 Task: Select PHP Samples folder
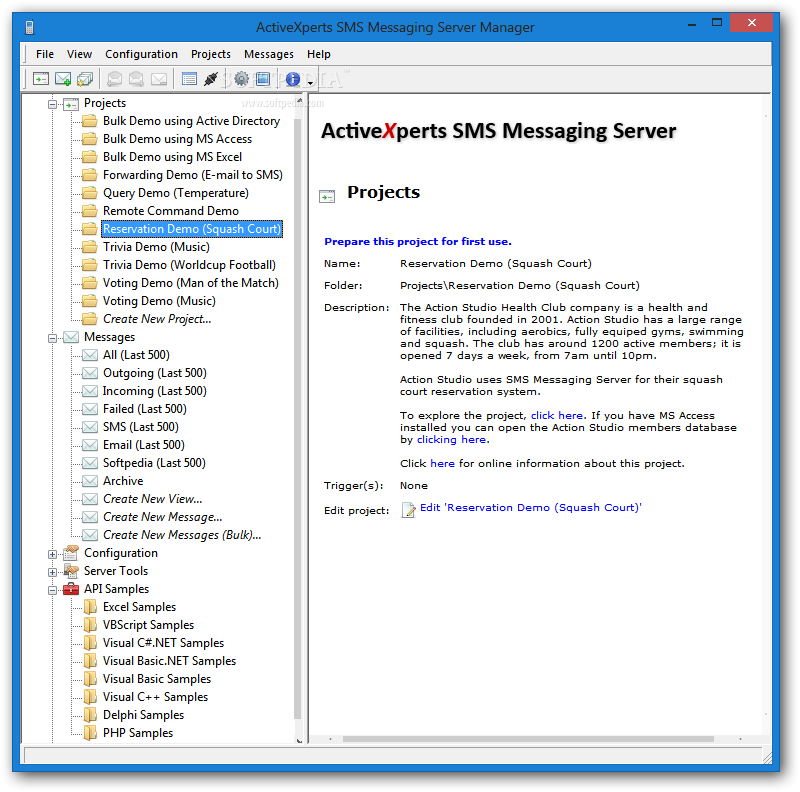(138, 733)
